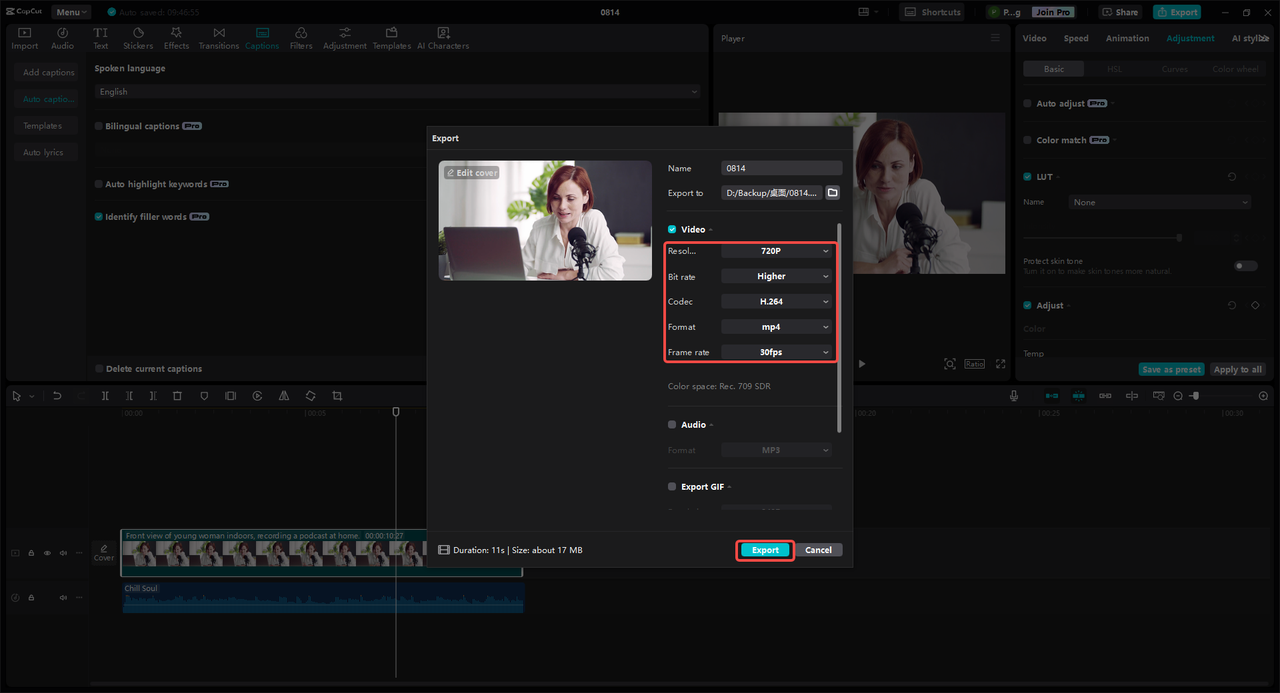Click Cancel in the Export dialog
Screen dimensions: 1280x693
tap(818, 550)
